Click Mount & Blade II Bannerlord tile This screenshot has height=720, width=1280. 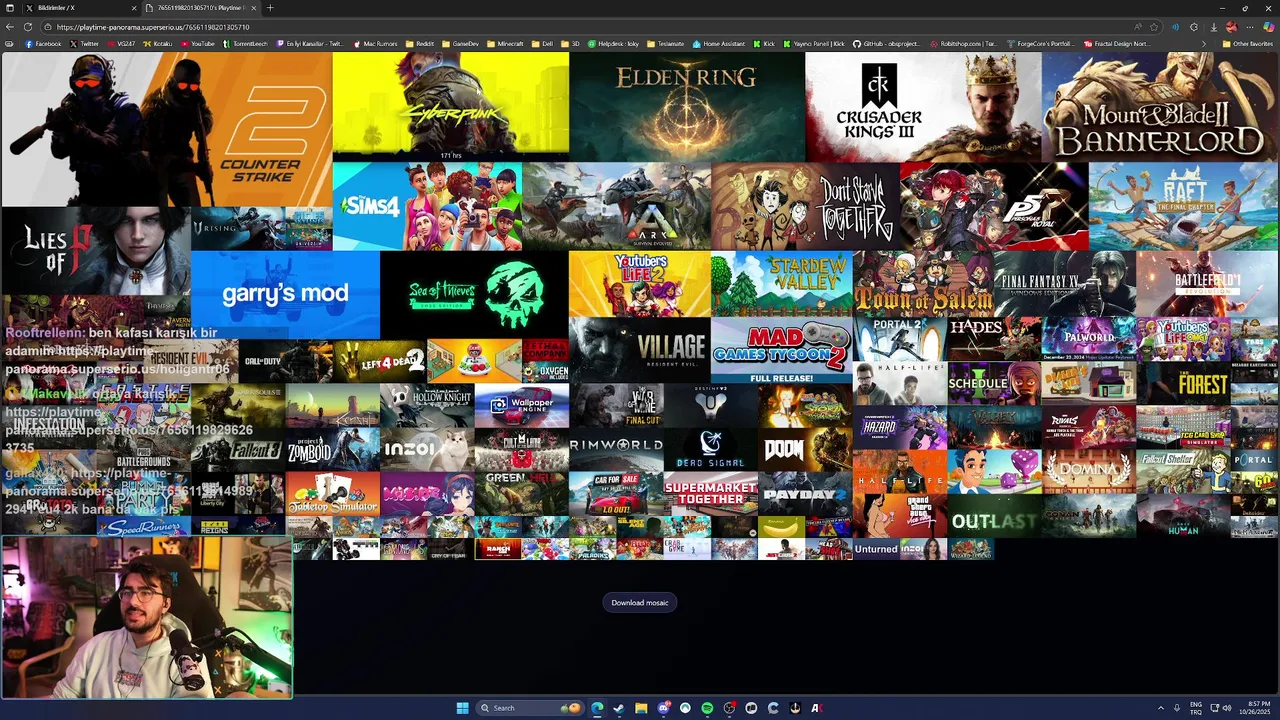click(1160, 107)
